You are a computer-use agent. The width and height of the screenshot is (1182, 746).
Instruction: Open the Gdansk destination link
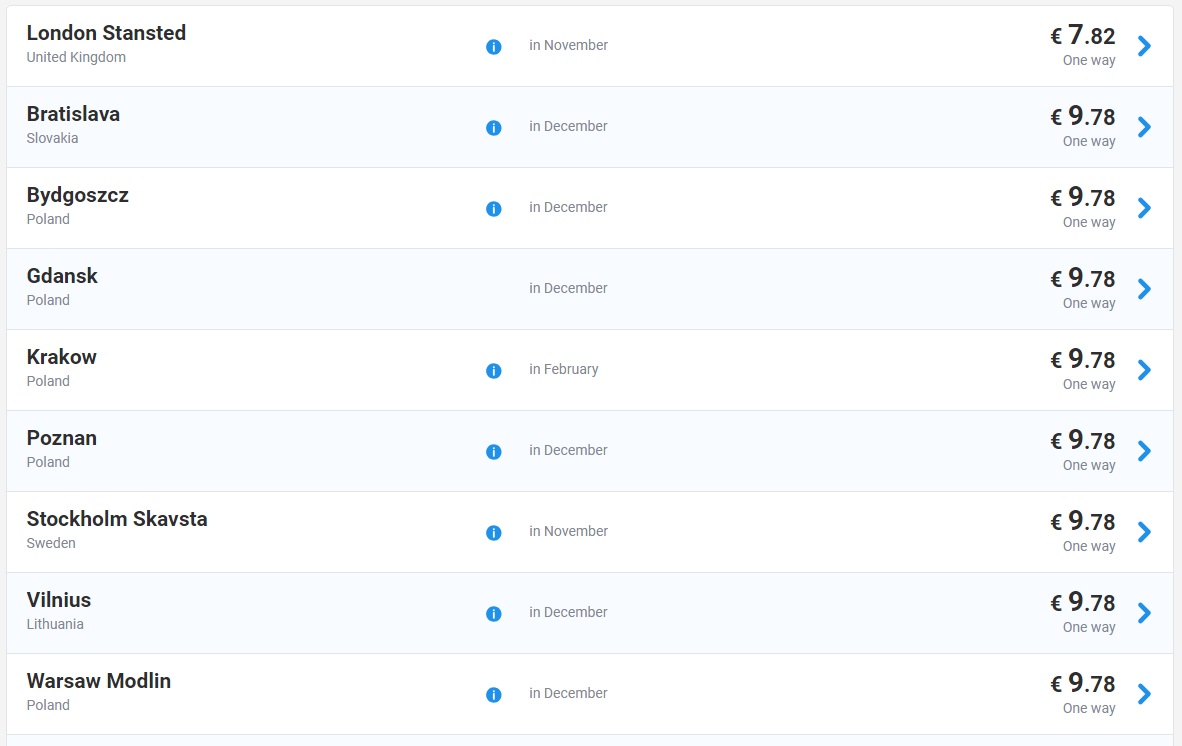(62, 276)
